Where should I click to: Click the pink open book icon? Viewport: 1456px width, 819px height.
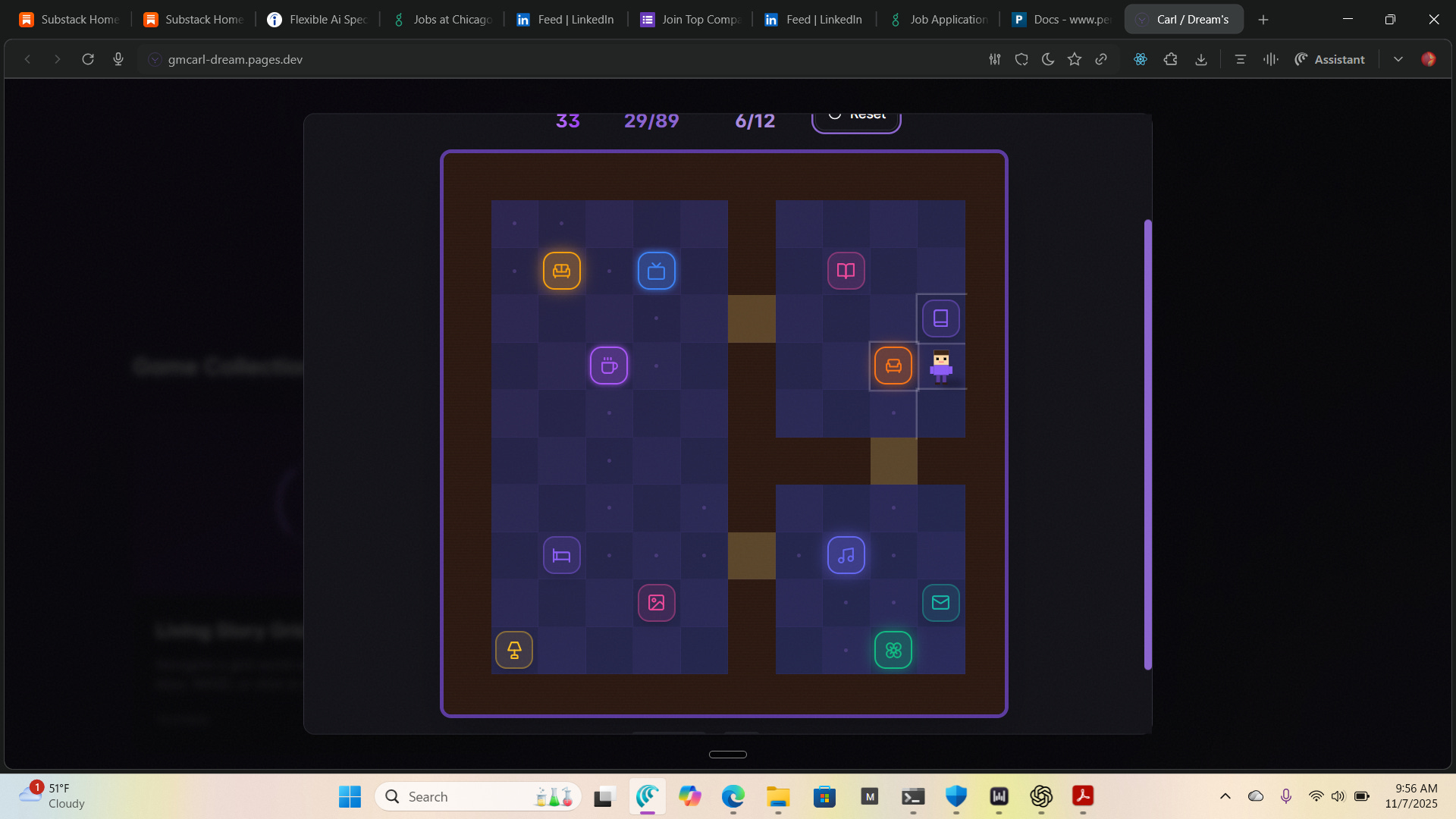pyautogui.click(x=846, y=271)
